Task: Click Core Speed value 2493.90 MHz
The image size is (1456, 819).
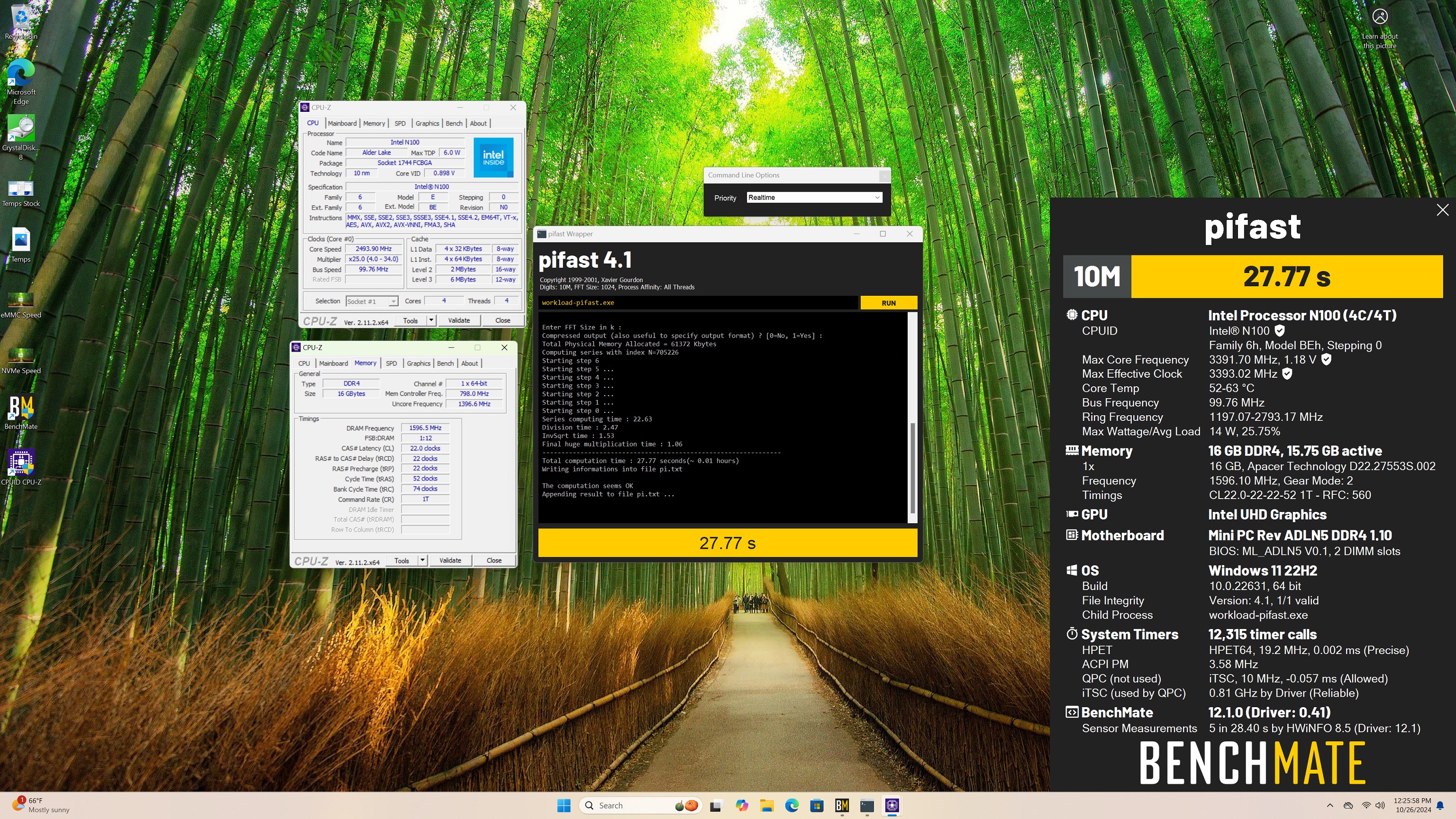Action: 373,249
